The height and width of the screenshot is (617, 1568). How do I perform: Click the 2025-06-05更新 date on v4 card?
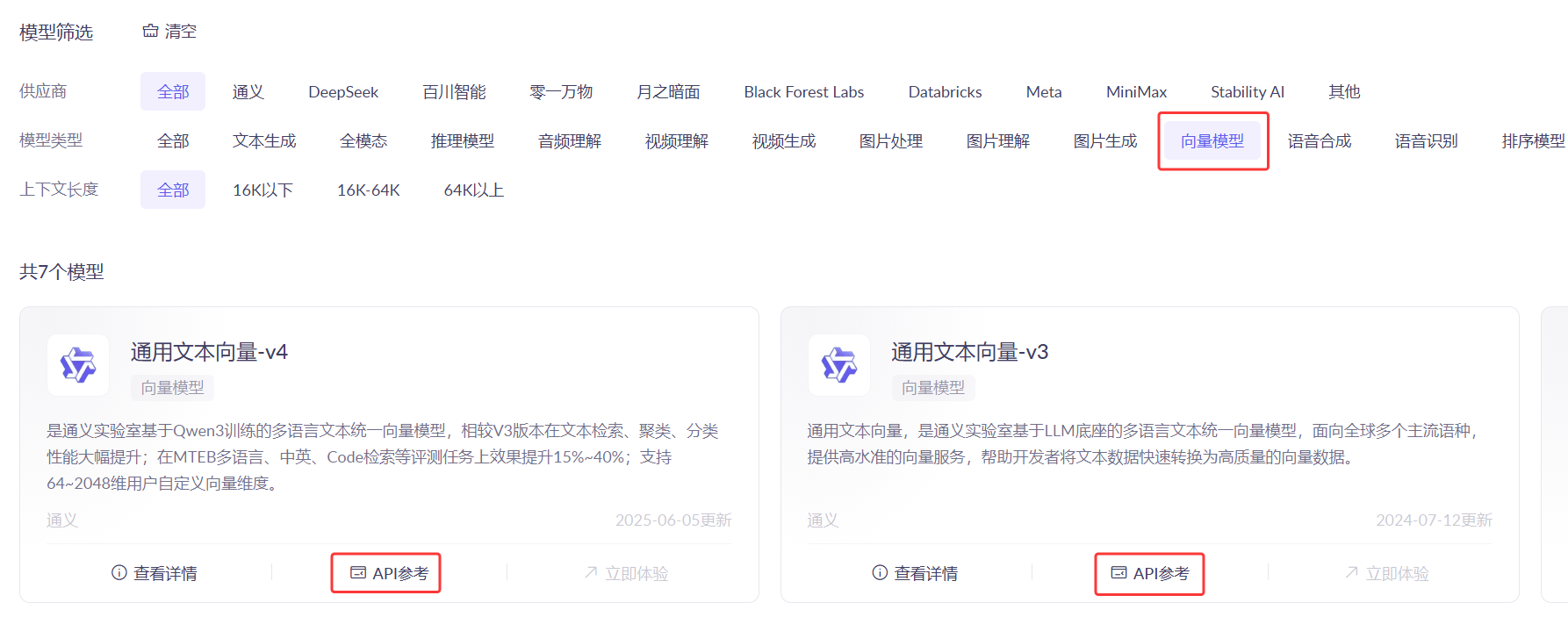673,520
